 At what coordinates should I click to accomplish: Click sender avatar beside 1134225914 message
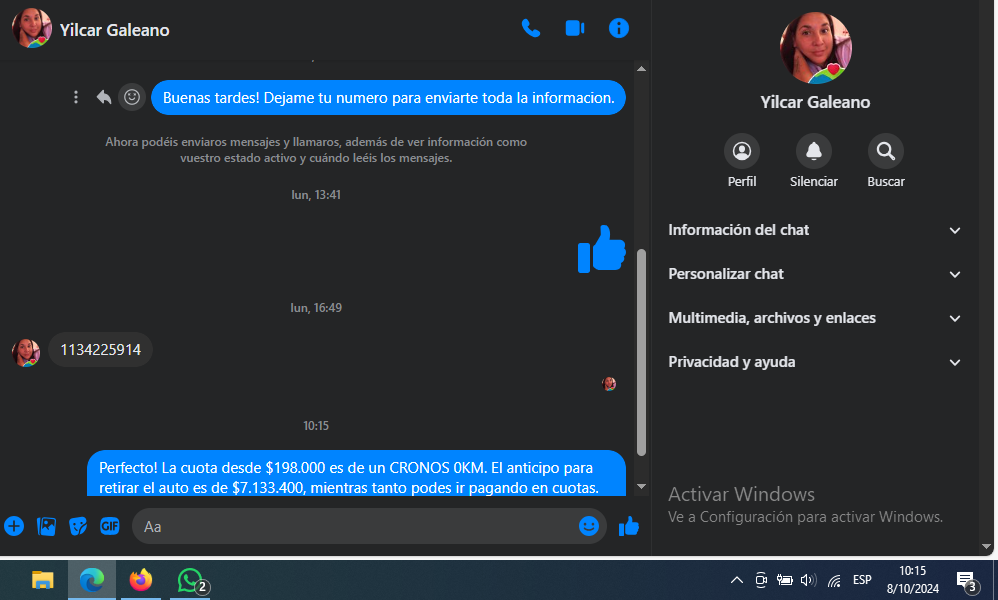(x=26, y=352)
